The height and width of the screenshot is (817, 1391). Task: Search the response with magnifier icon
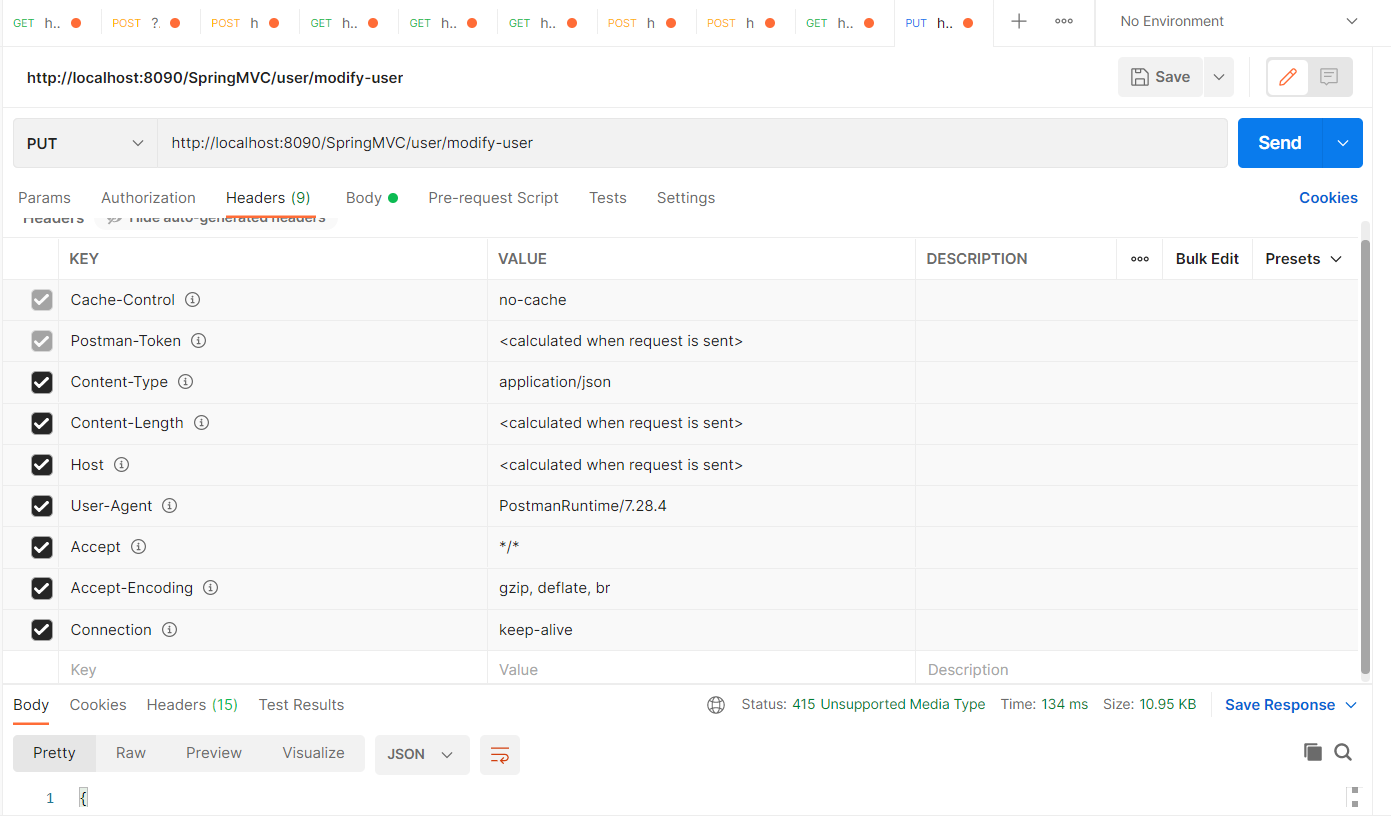click(1343, 753)
